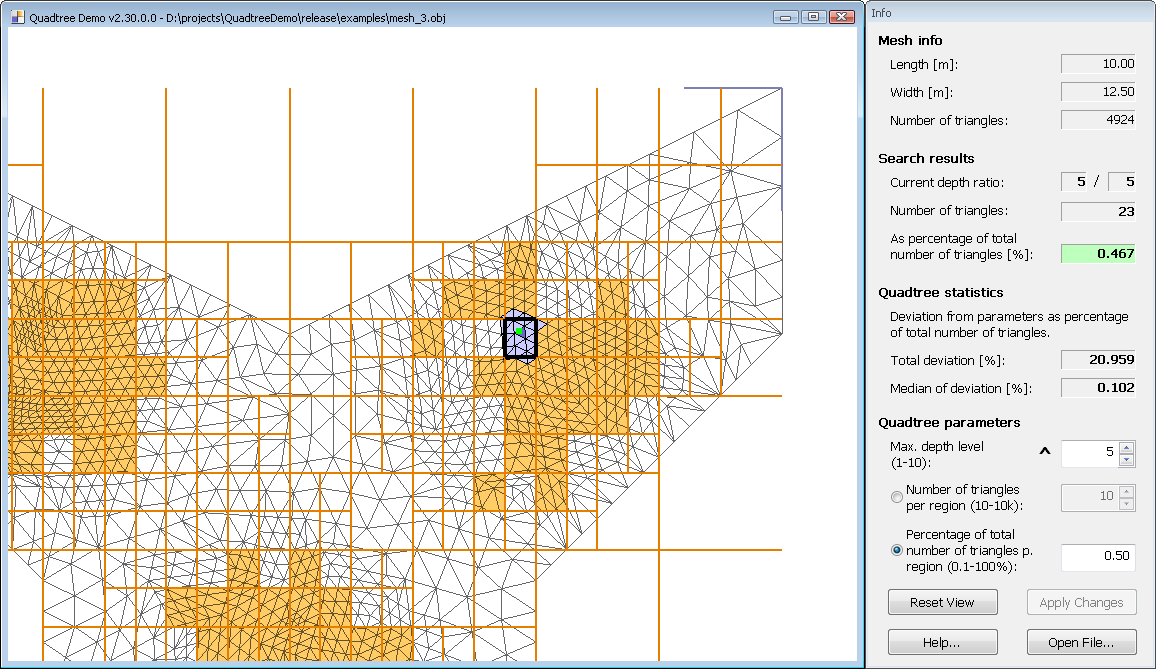Click the Apply Changes button
Image resolution: width=1157 pixels, height=670 pixels.
pyautogui.click(x=1081, y=602)
